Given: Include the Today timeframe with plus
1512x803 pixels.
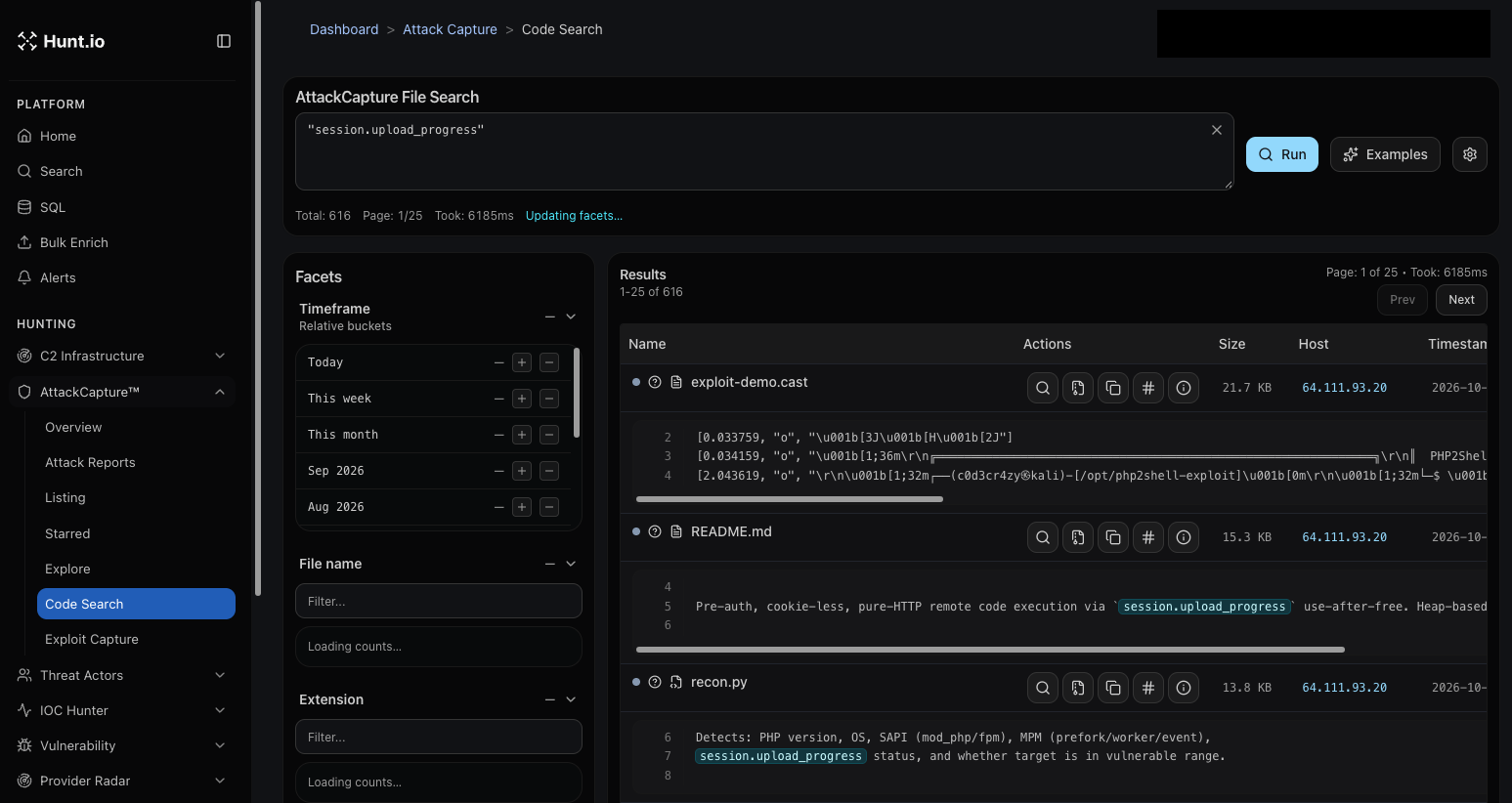Looking at the screenshot, I should (522, 362).
